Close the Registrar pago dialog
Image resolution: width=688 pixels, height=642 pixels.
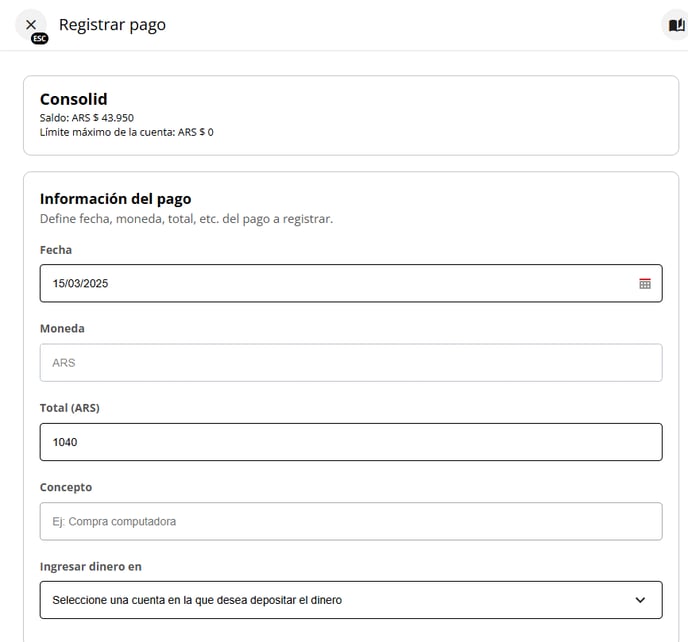pyautogui.click(x=30, y=24)
